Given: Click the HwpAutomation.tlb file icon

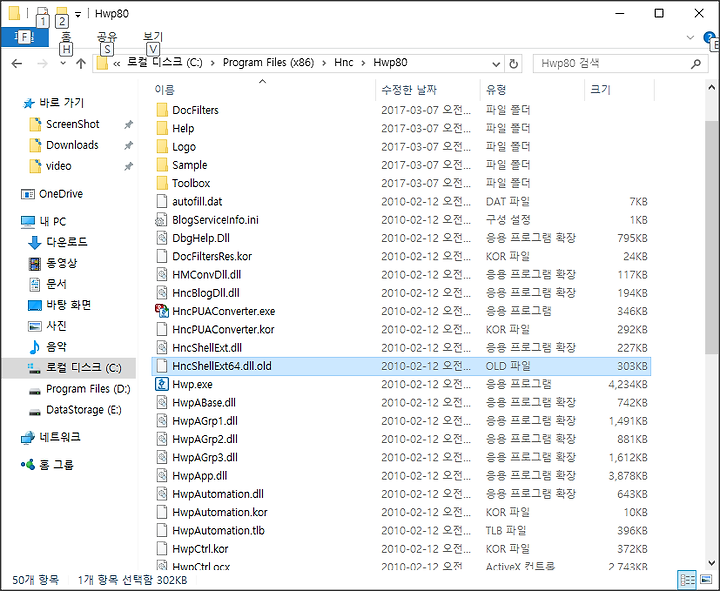Looking at the screenshot, I should click(161, 530).
